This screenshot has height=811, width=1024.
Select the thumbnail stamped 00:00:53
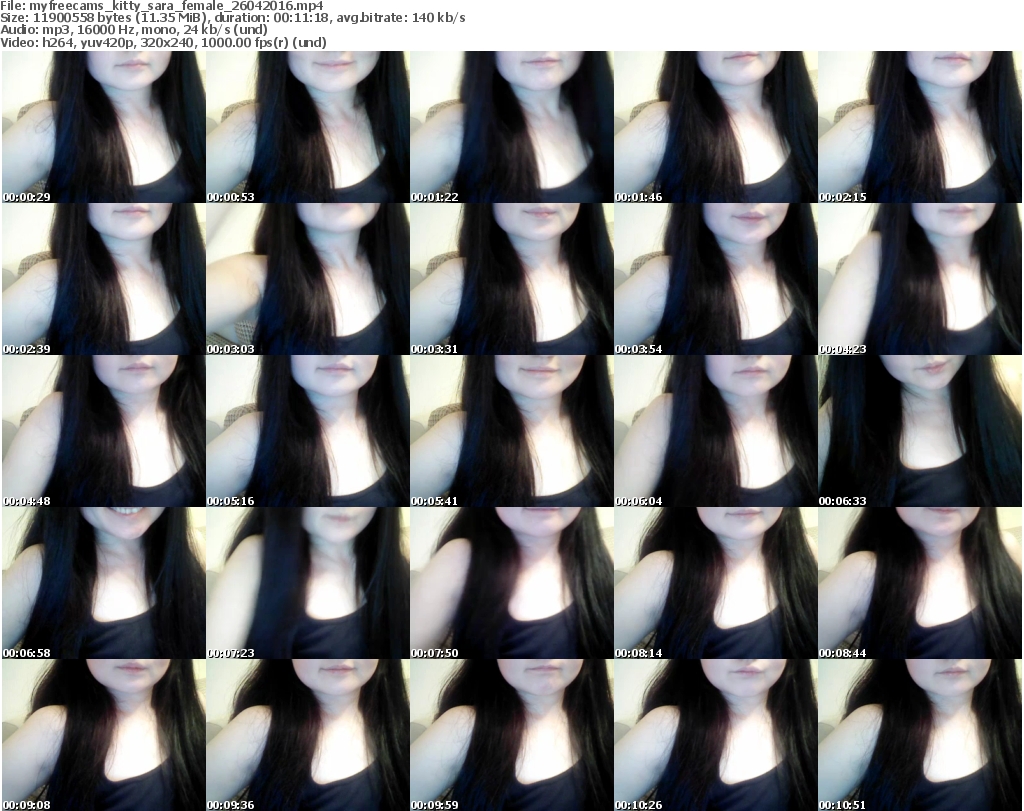[308, 127]
